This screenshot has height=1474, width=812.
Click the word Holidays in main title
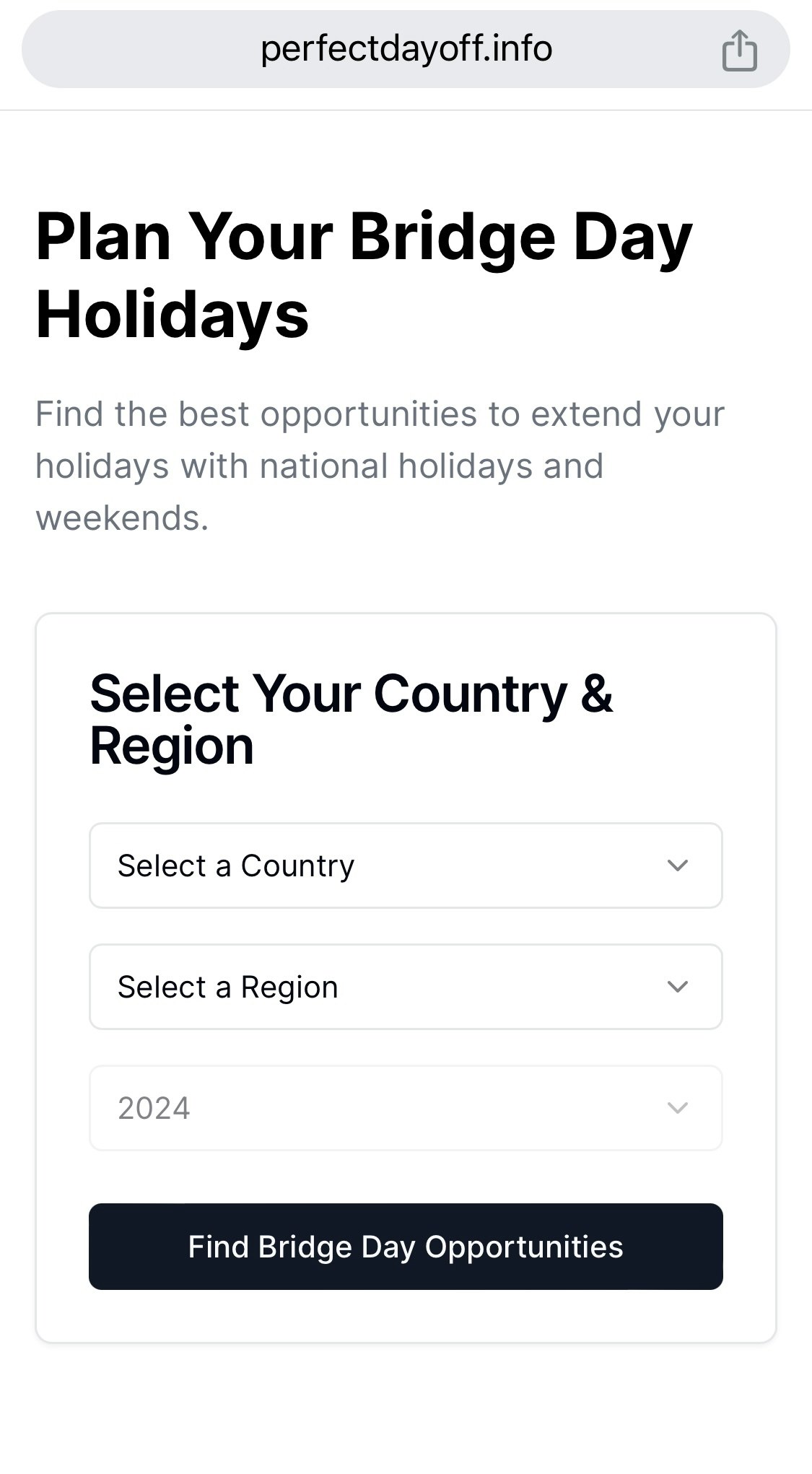(x=172, y=315)
